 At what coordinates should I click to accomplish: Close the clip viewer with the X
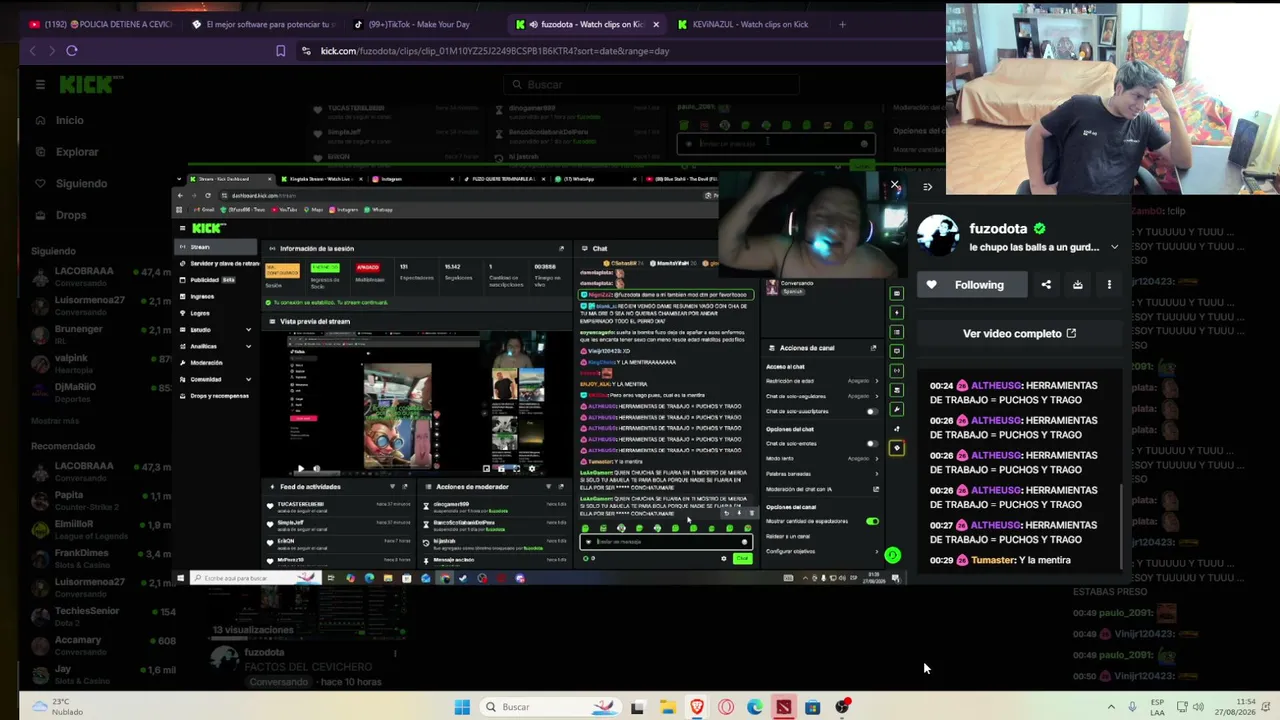click(895, 185)
